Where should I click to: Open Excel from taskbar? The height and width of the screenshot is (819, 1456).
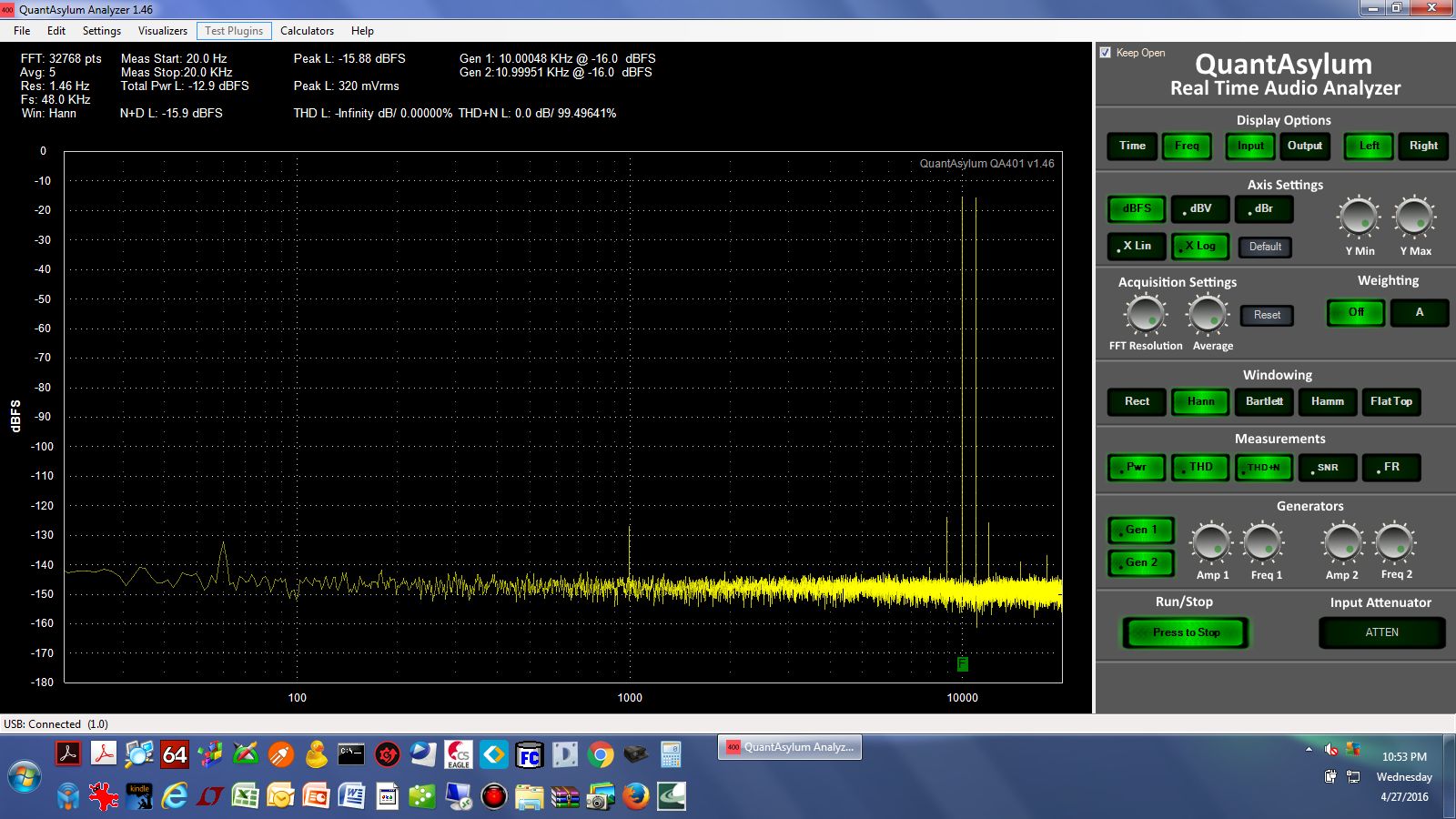(x=246, y=796)
